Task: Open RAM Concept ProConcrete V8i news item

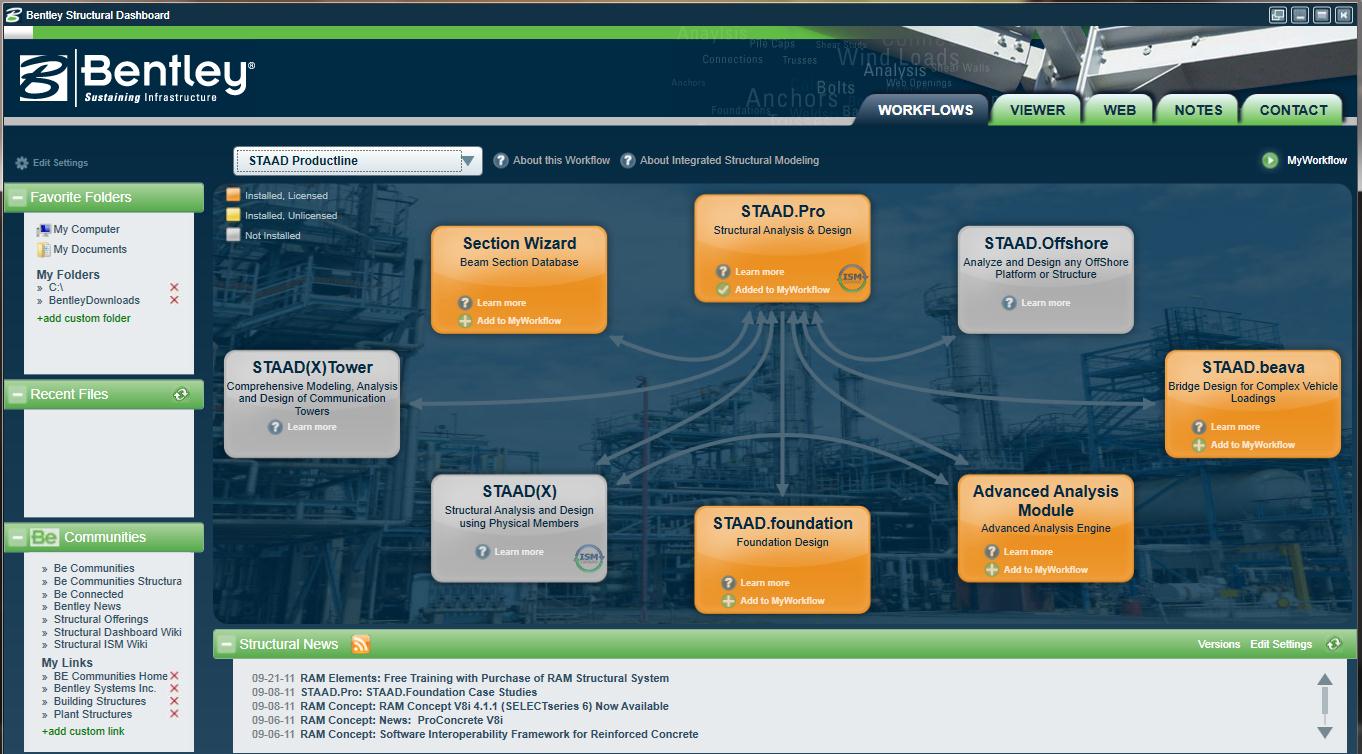Action: (401, 721)
